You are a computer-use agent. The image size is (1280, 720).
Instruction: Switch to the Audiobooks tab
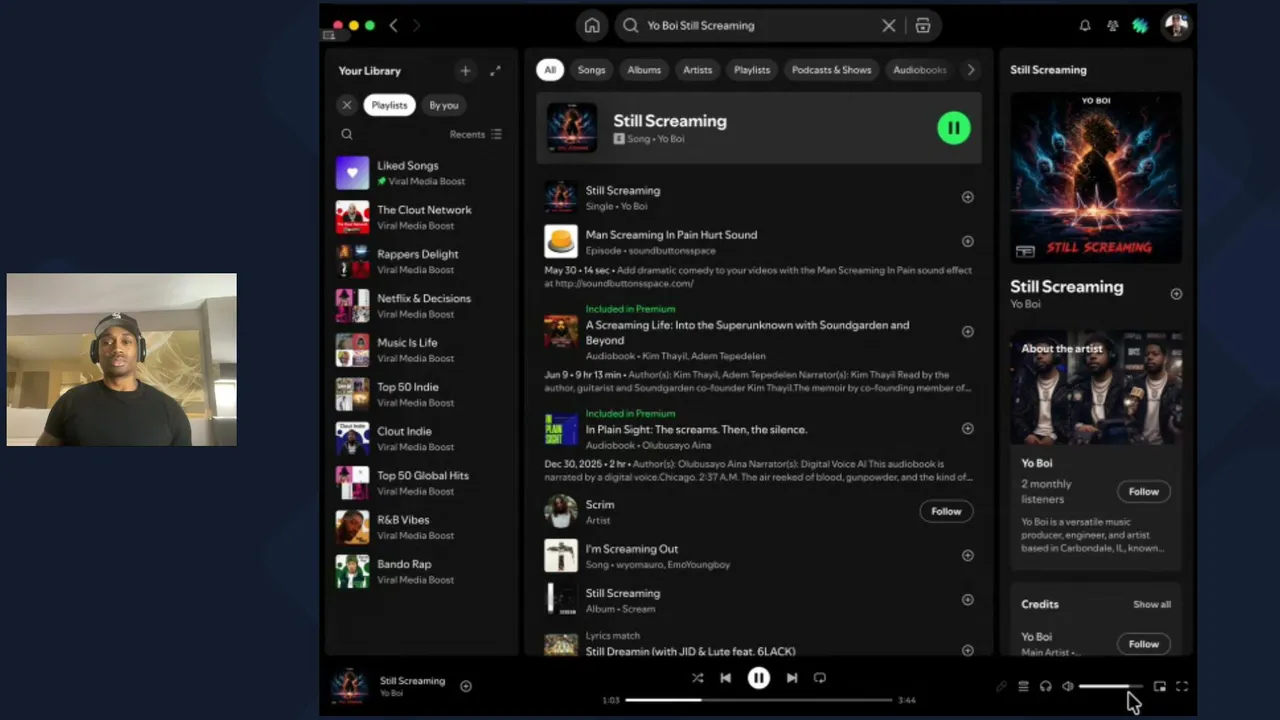(919, 70)
